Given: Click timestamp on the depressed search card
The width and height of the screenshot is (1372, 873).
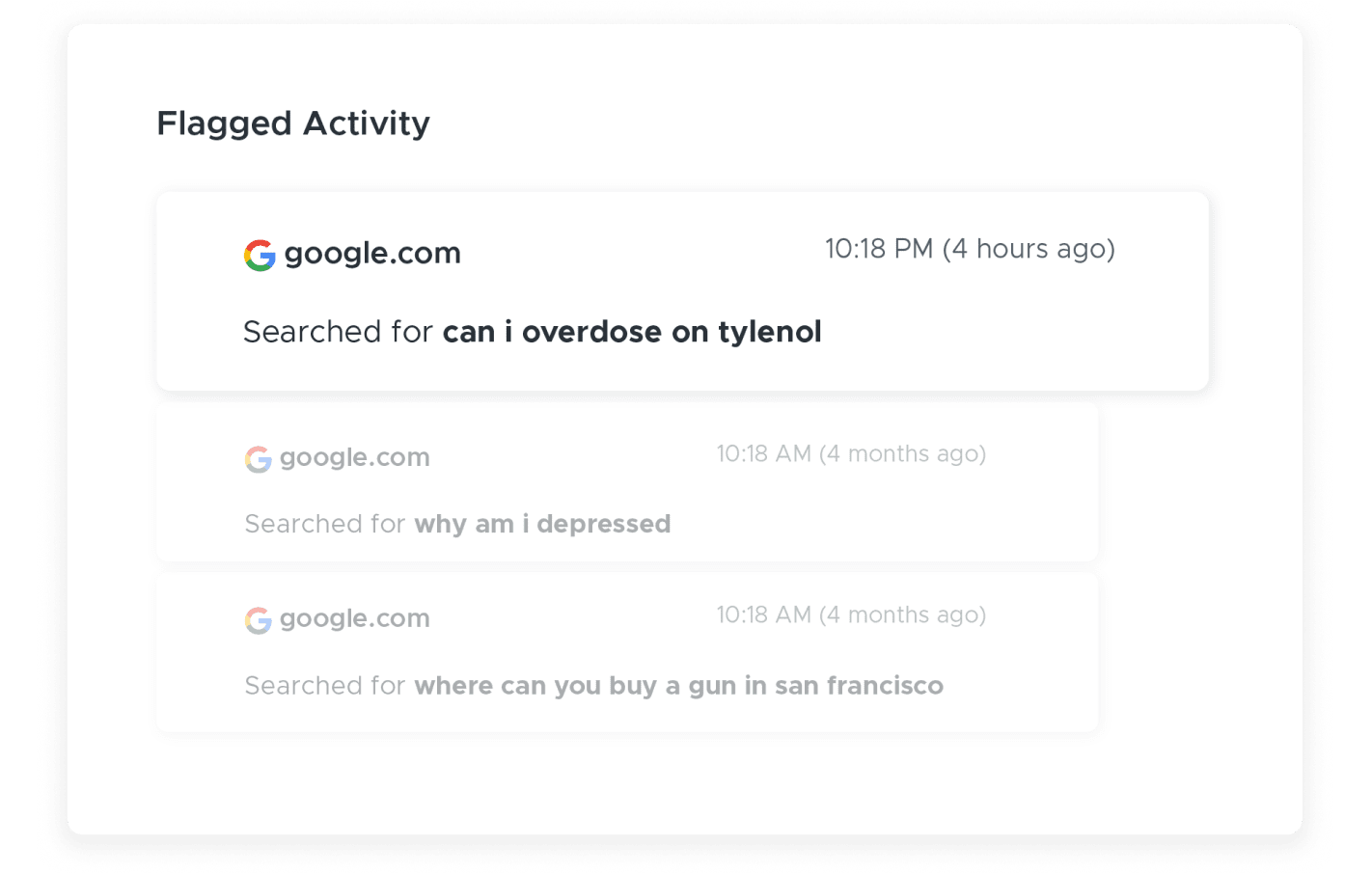Looking at the screenshot, I should click(x=851, y=454).
